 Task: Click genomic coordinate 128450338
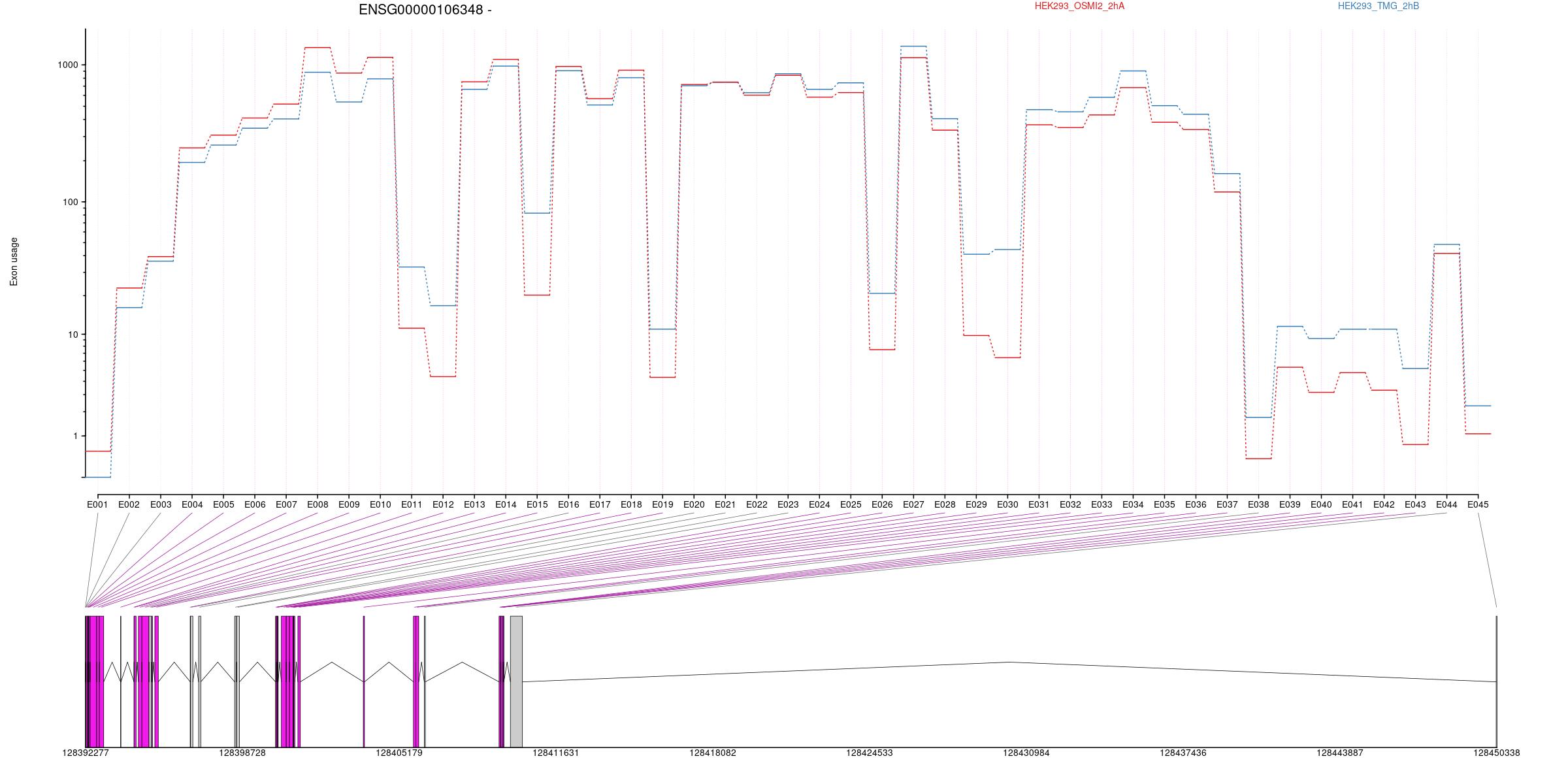pos(1497,753)
